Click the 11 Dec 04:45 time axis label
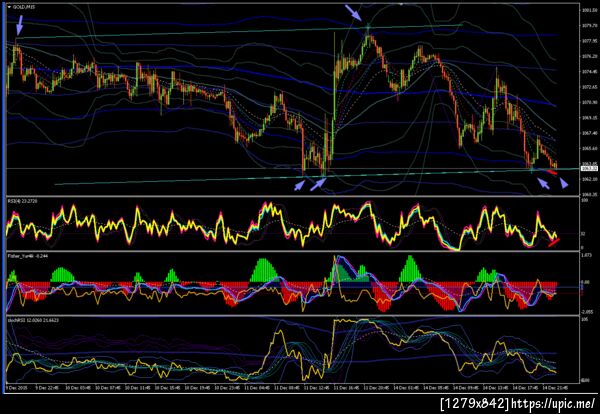600x414 pixels. (256, 388)
